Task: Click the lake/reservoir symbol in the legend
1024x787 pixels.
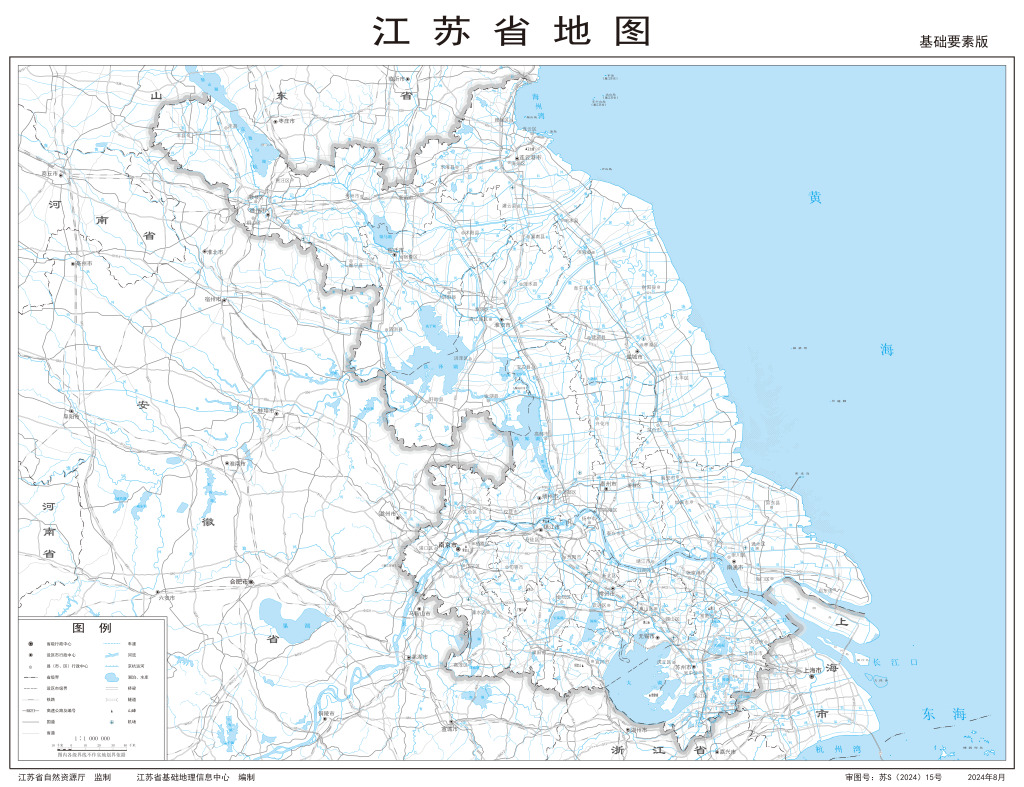Action: point(111,679)
